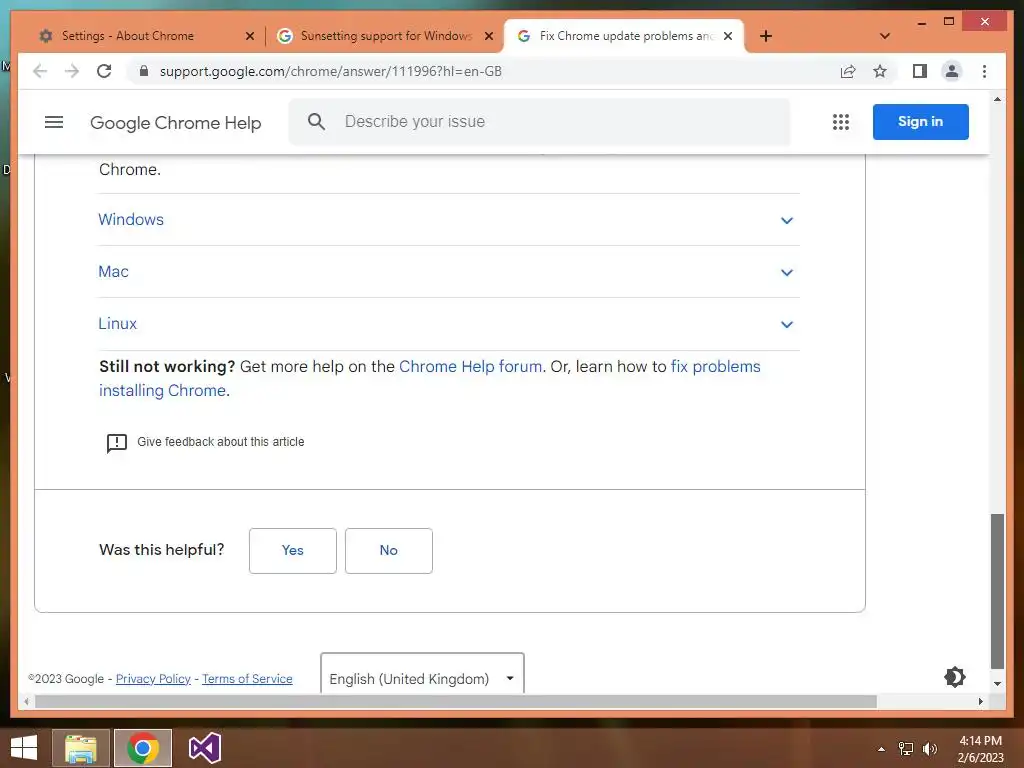Open volume control tray icon
1024x768 pixels.
(930, 749)
